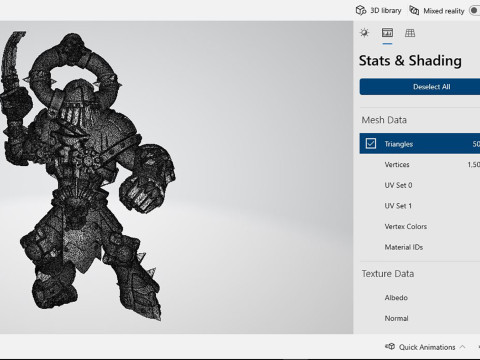480x360 pixels.
Task: Click the Quick Animations cube icon
Action: click(390, 347)
